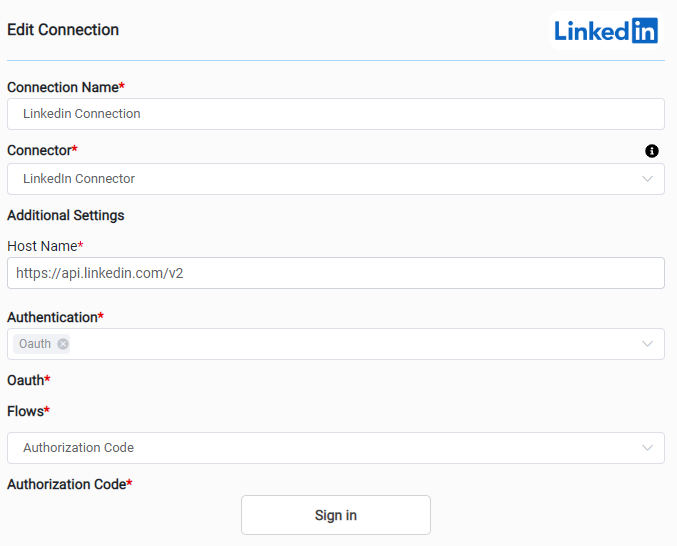Click the Authentication field label
The height and width of the screenshot is (546, 677).
(52, 317)
